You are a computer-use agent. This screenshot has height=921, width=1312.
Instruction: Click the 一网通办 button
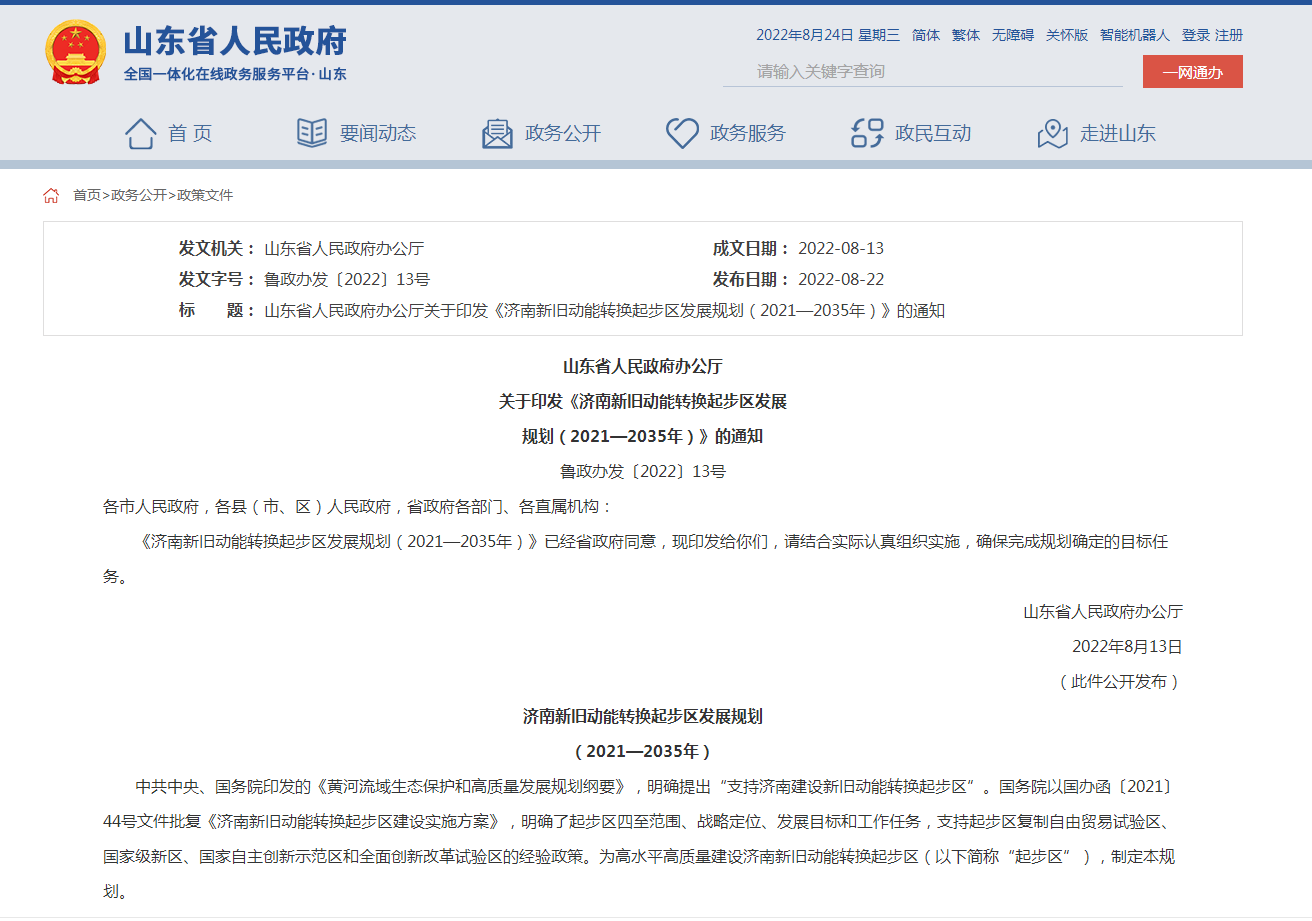(x=1192, y=71)
